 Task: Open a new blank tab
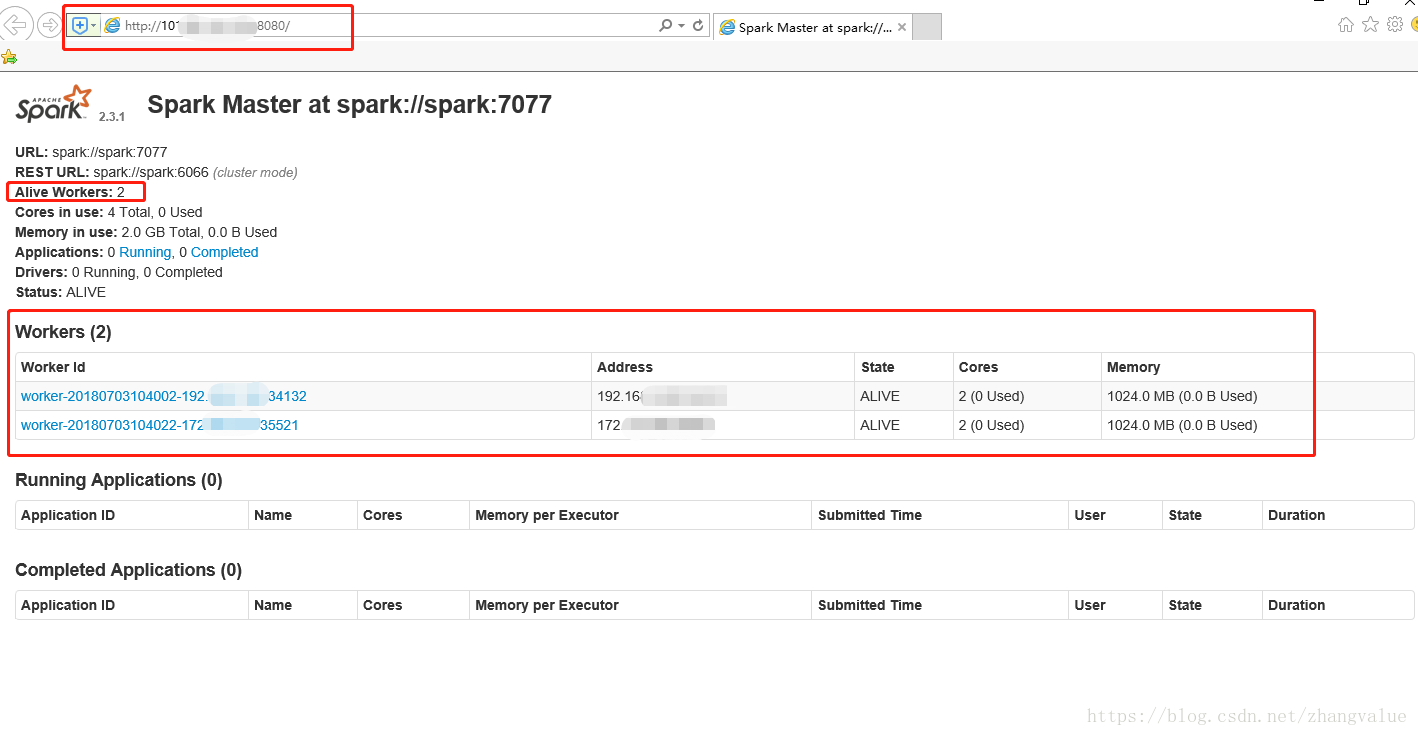click(x=927, y=27)
